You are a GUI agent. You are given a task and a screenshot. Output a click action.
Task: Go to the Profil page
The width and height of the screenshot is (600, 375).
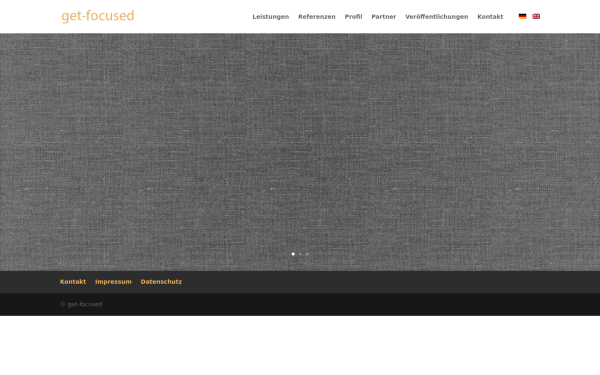coord(353,17)
